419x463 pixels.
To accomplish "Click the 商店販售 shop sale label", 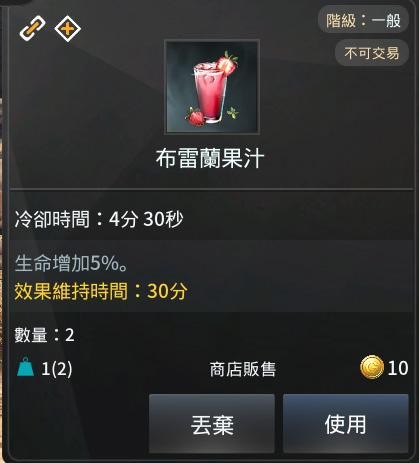I will tap(243, 369).
